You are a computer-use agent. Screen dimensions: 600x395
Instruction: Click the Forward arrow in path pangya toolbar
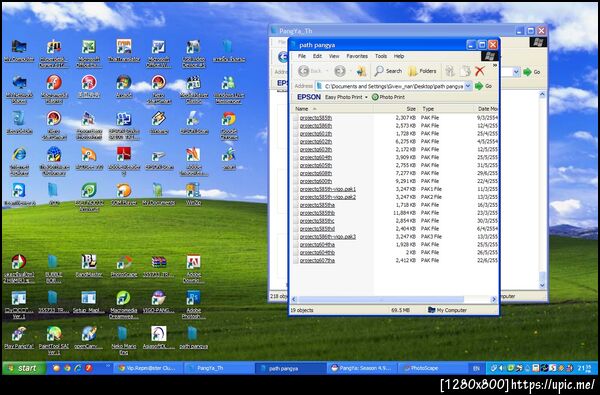340,71
